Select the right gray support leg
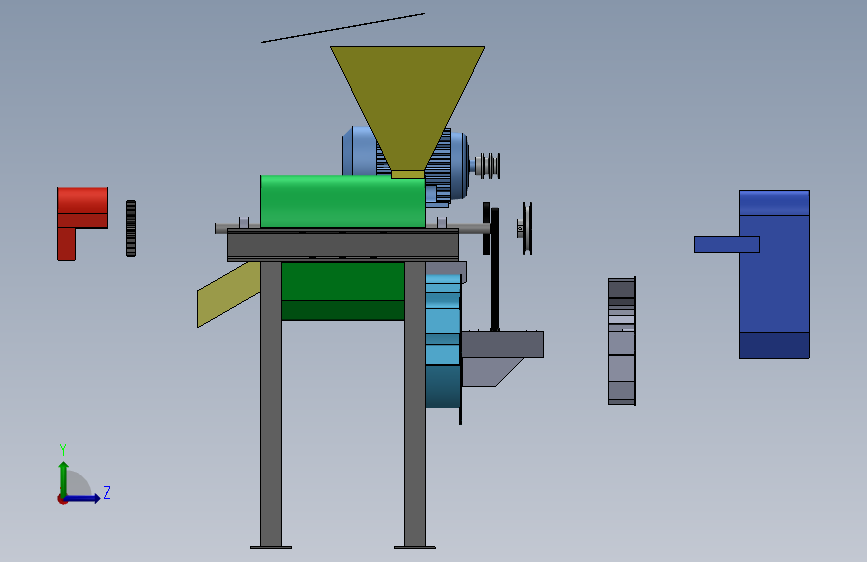This screenshot has height=562, width=867. [415, 404]
